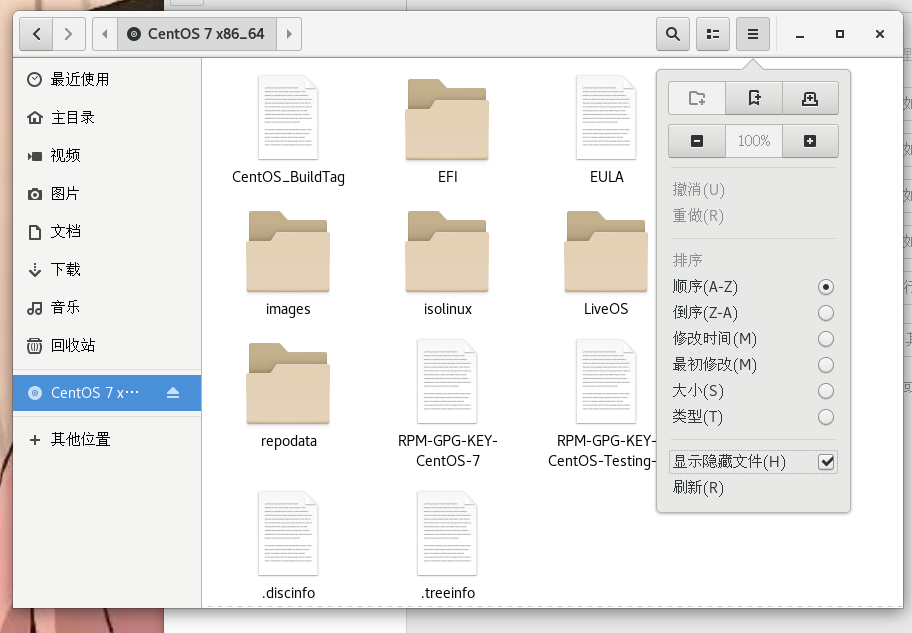This screenshot has width=912, height=633.
Task: Open the hamburger menu
Action: 753,33
